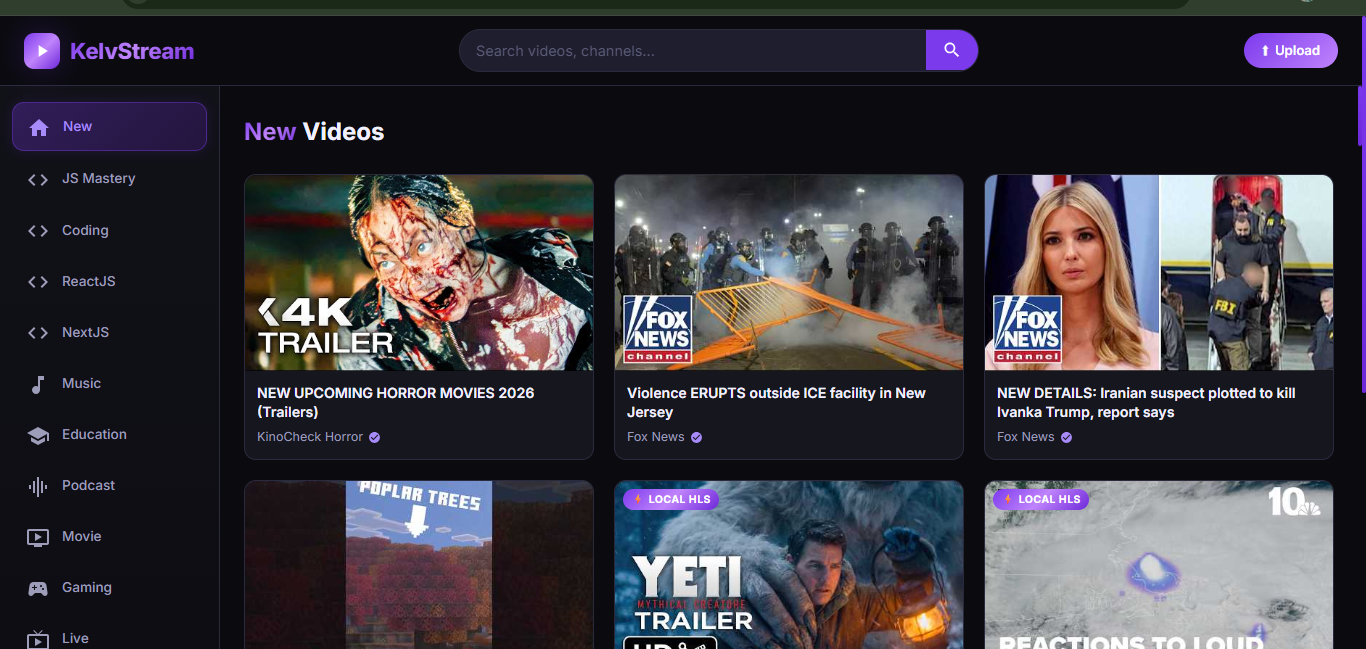Open the New category in sidebar
Viewport: 1366px width, 649px height.
pyautogui.click(x=109, y=127)
